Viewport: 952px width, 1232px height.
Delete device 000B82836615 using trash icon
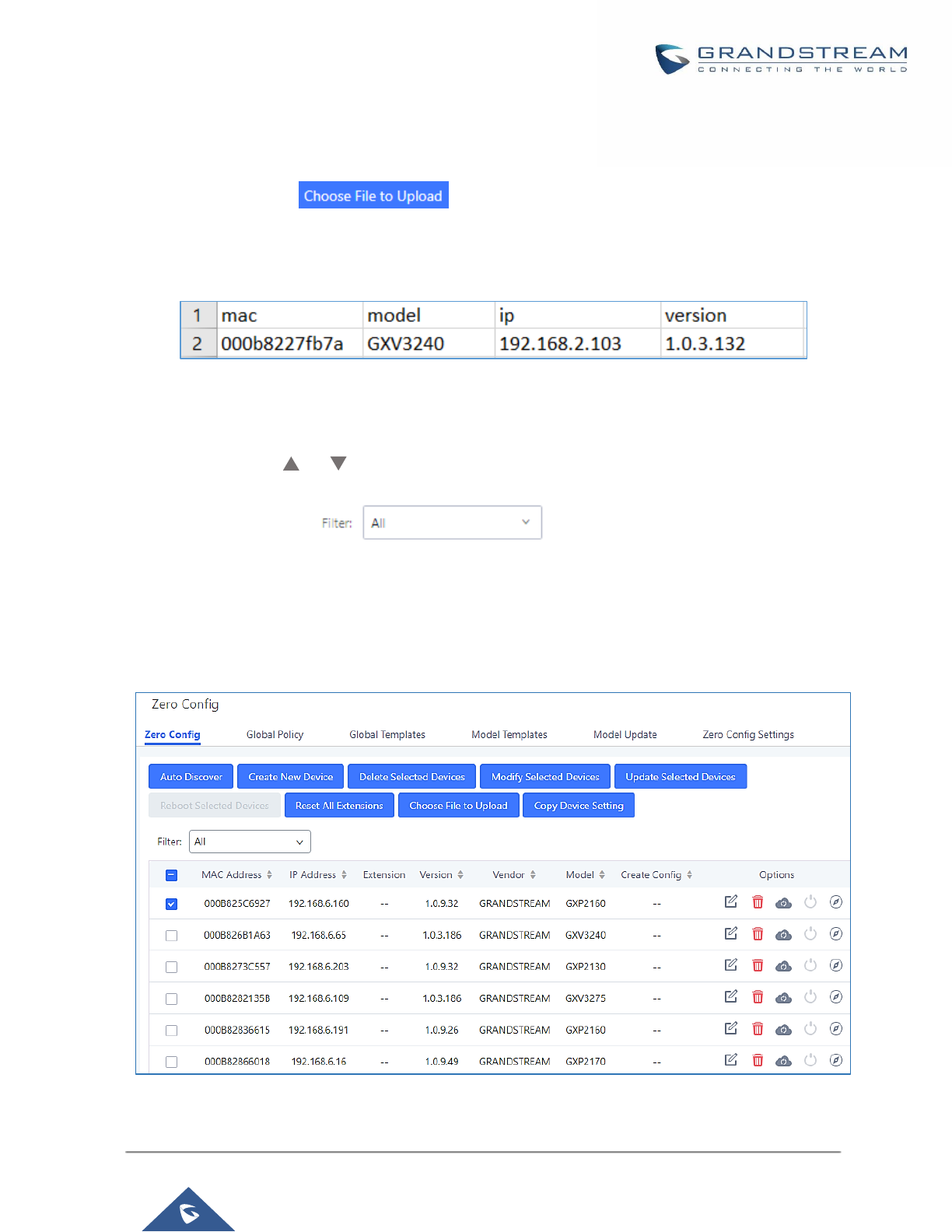(758, 1029)
